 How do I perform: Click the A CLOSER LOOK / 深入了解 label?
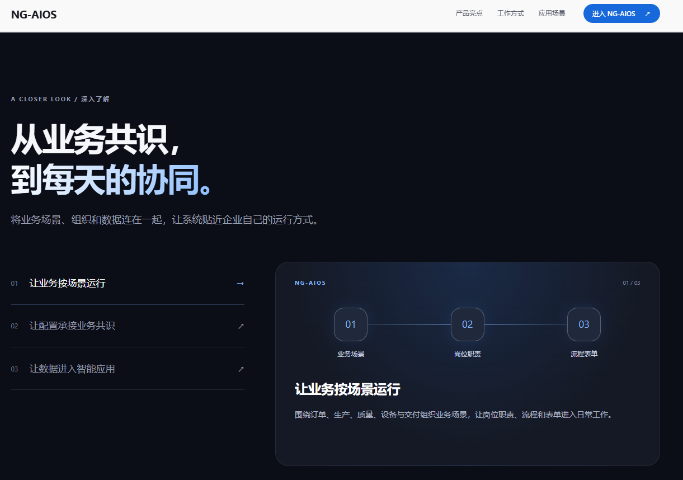60,99
